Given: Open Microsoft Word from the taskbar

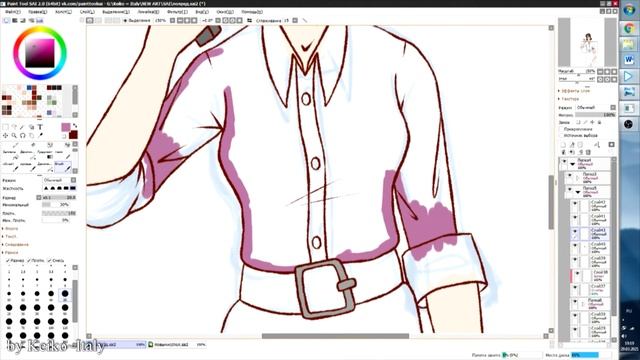Looking at the screenshot, I should [629, 60].
